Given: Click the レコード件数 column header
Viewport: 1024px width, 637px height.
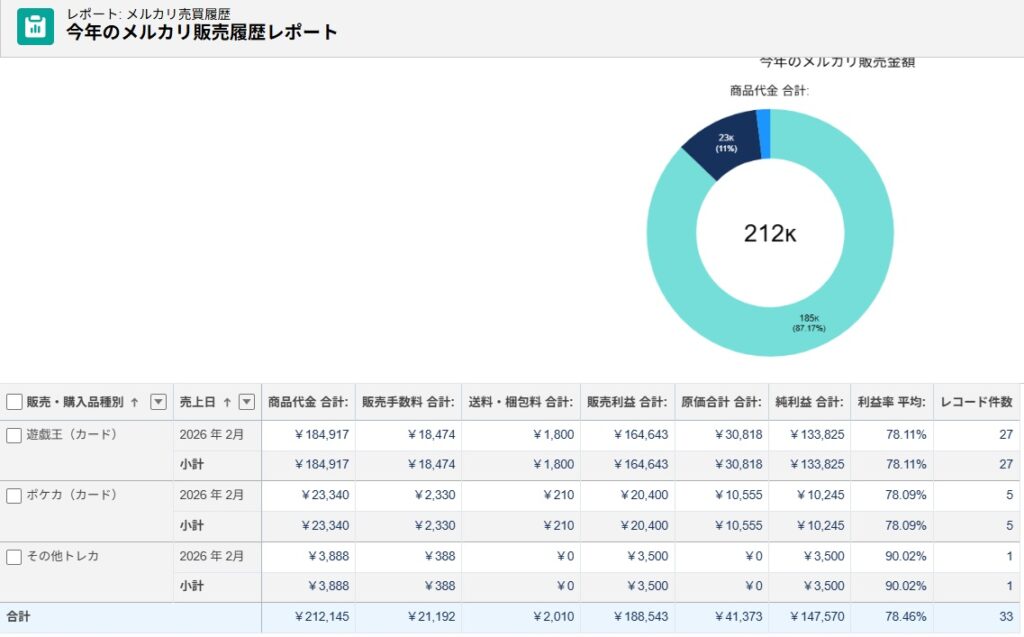Looking at the screenshot, I should 976,402.
